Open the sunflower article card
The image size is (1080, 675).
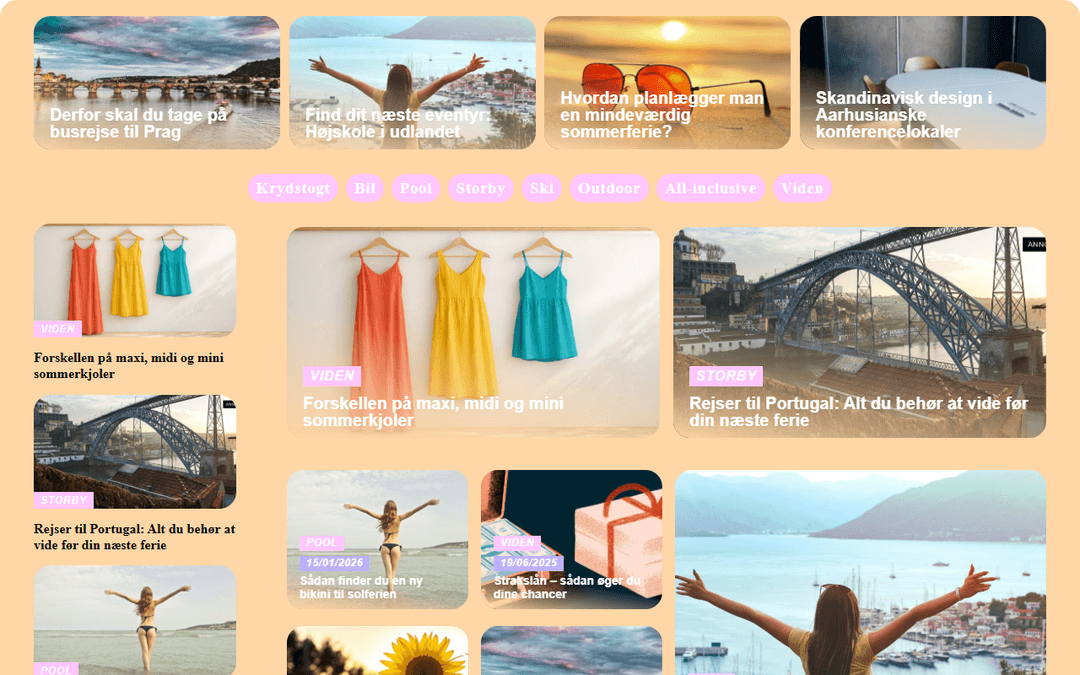tap(377, 650)
